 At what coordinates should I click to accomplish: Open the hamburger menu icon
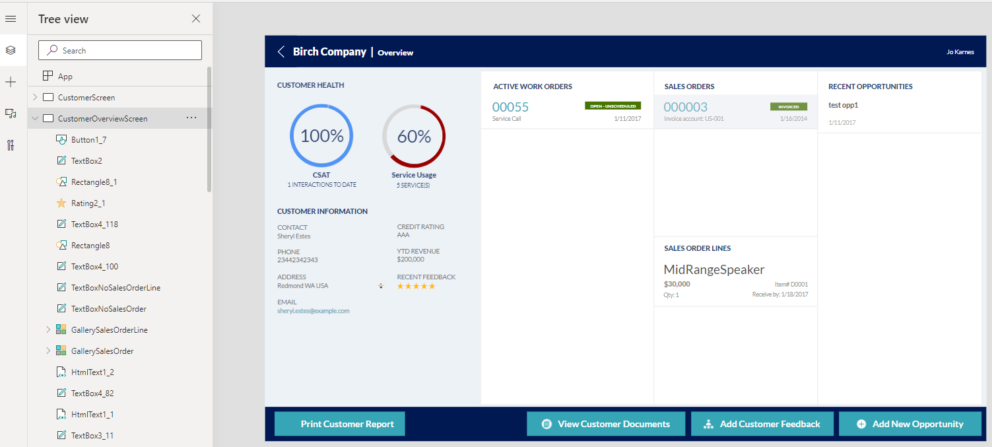tap(11, 19)
